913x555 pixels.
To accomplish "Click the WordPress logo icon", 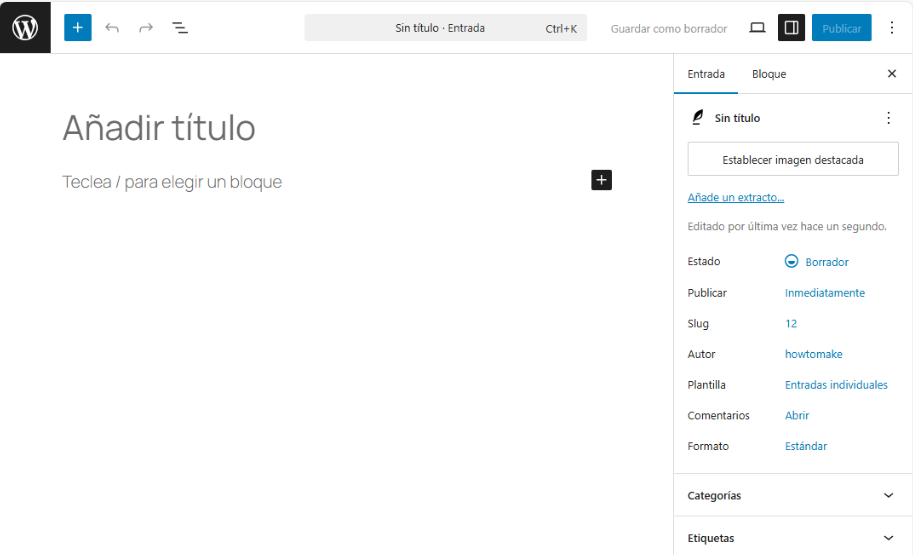I will pyautogui.click(x=25, y=27).
